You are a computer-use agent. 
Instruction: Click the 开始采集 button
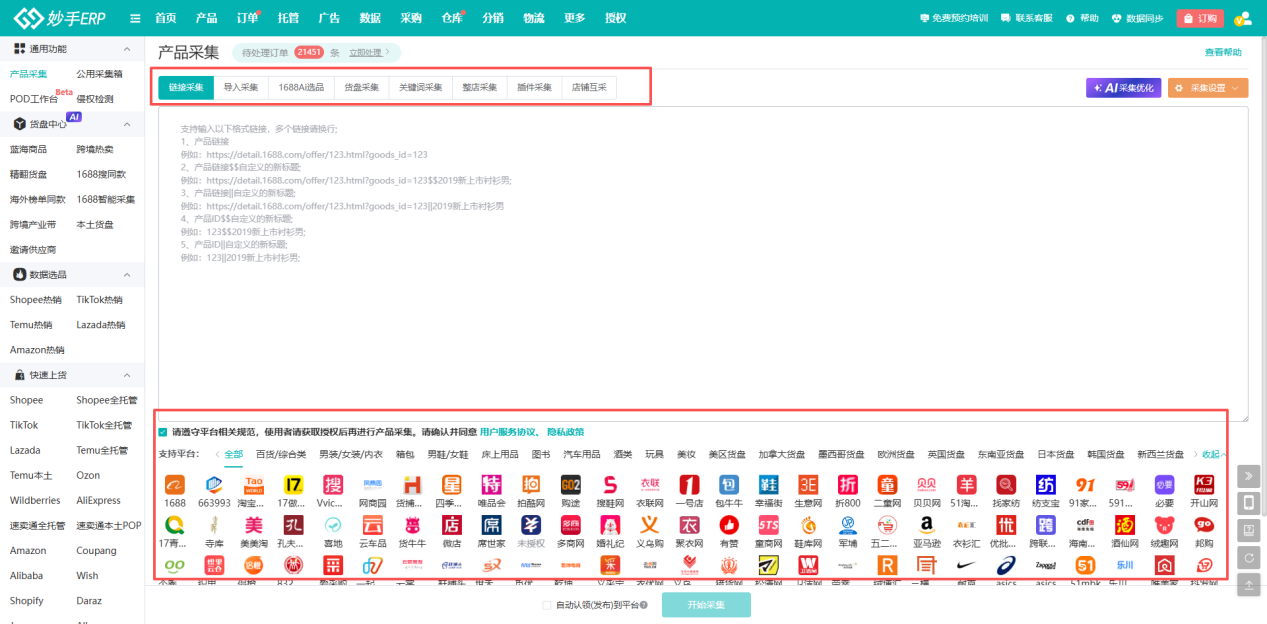click(706, 605)
